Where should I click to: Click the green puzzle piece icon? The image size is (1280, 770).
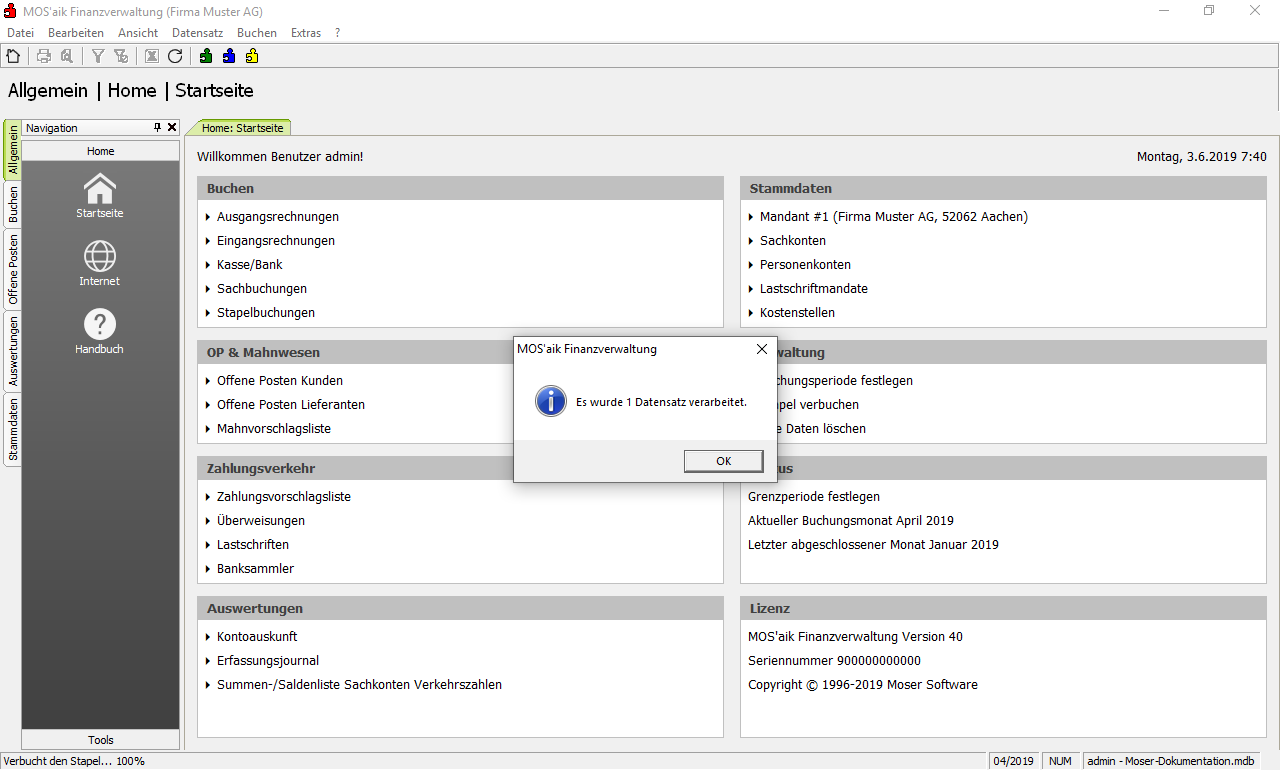206,56
